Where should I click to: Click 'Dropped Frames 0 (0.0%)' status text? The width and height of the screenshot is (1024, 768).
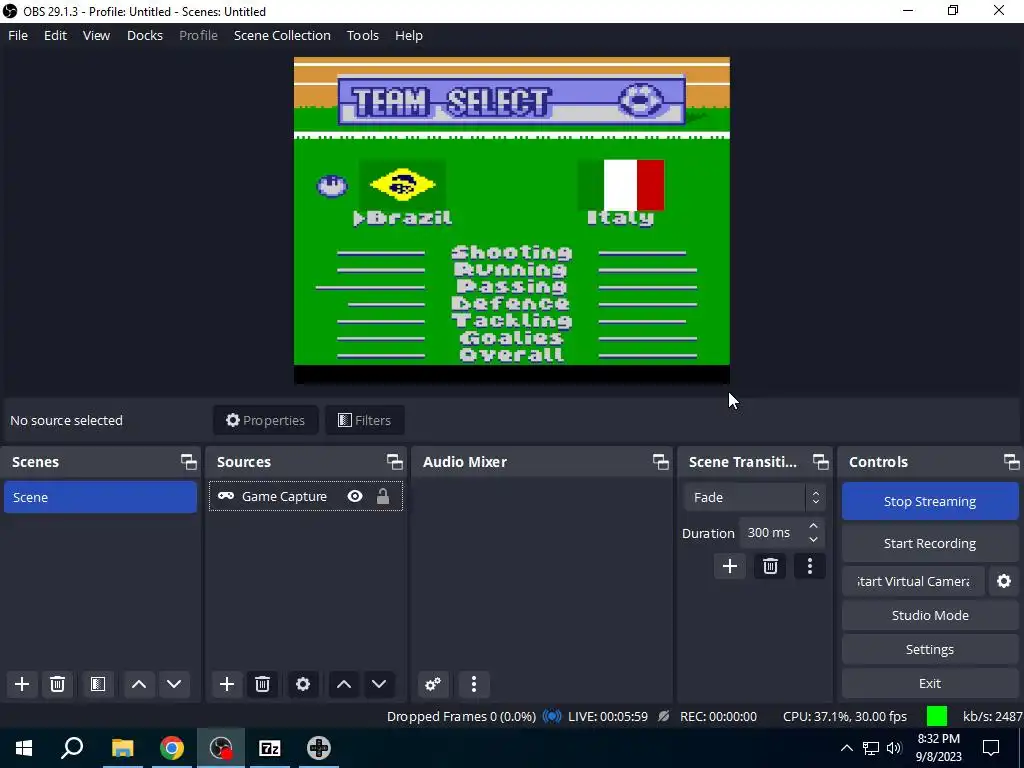coord(461,716)
